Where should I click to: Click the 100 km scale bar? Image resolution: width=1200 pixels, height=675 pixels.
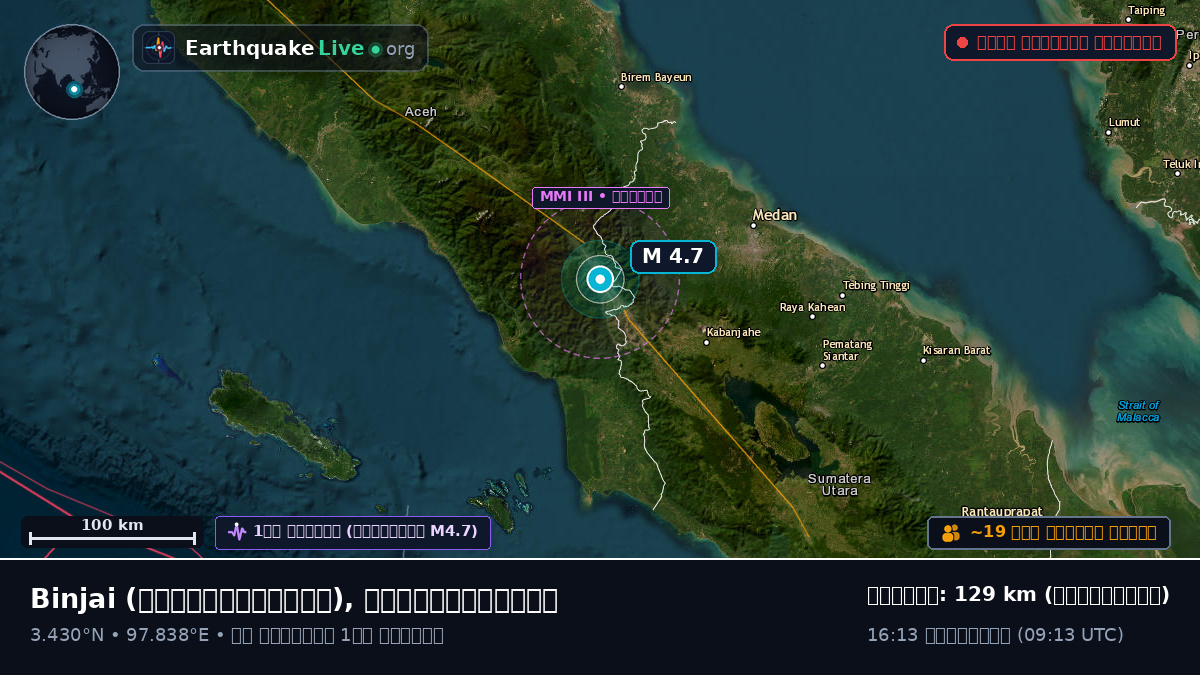pyautogui.click(x=112, y=532)
